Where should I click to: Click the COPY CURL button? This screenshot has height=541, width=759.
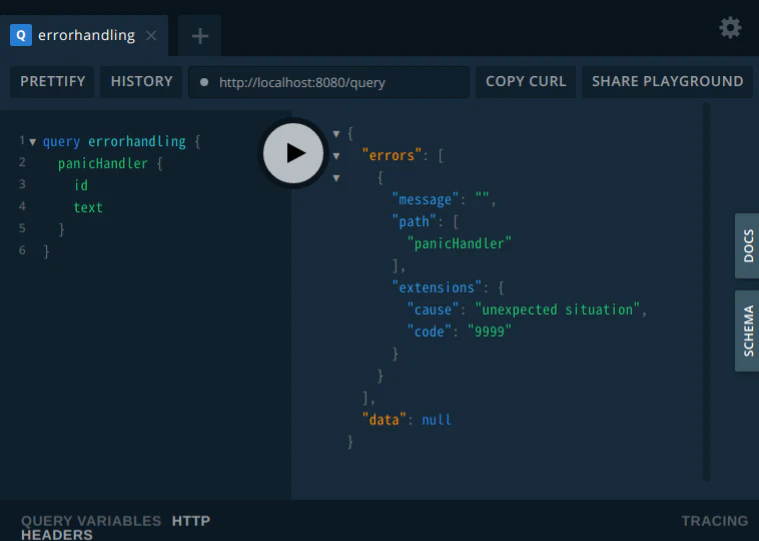point(526,81)
